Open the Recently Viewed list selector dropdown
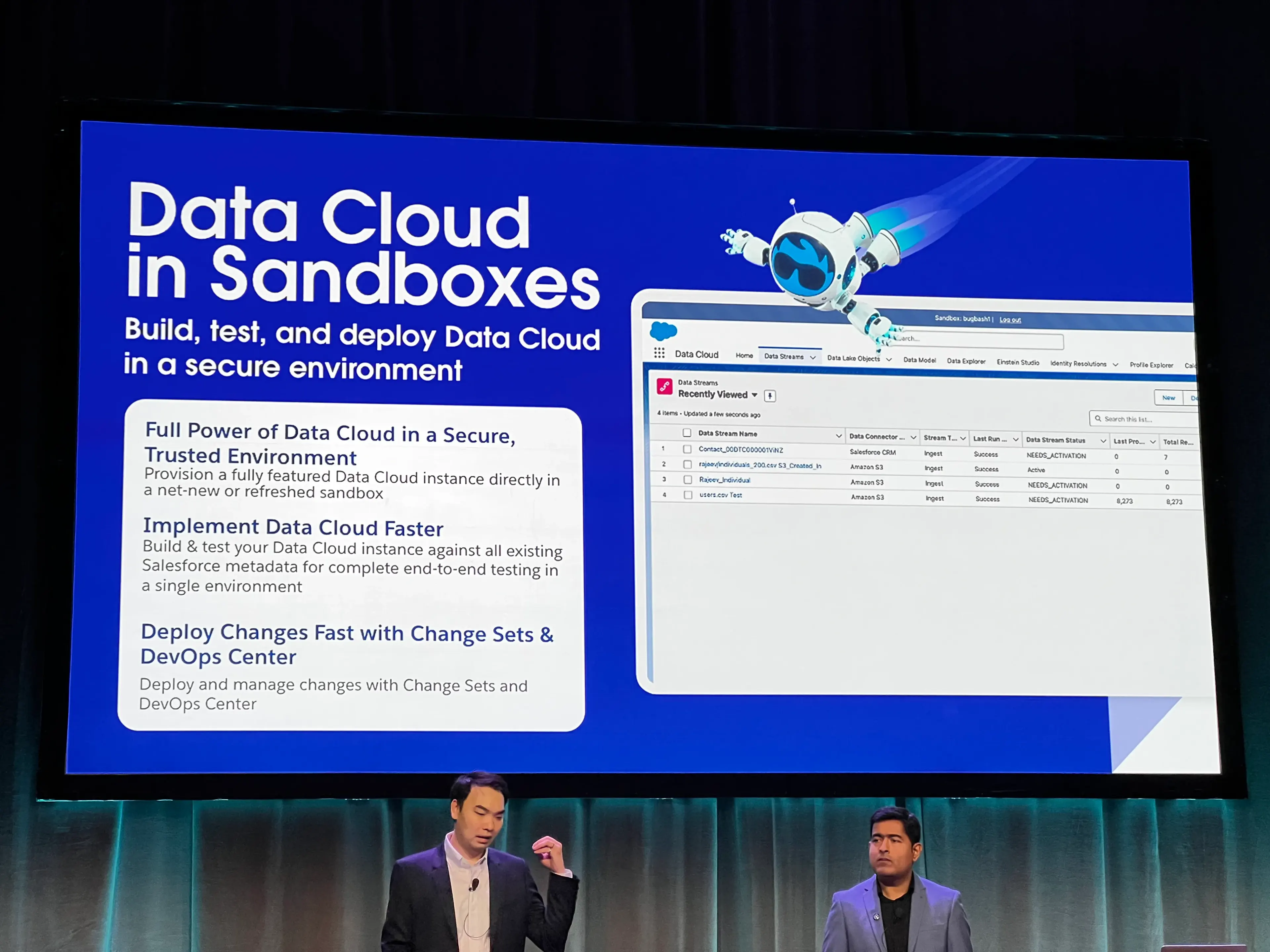This screenshot has width=1270, height=952. [x=755, y=395]
